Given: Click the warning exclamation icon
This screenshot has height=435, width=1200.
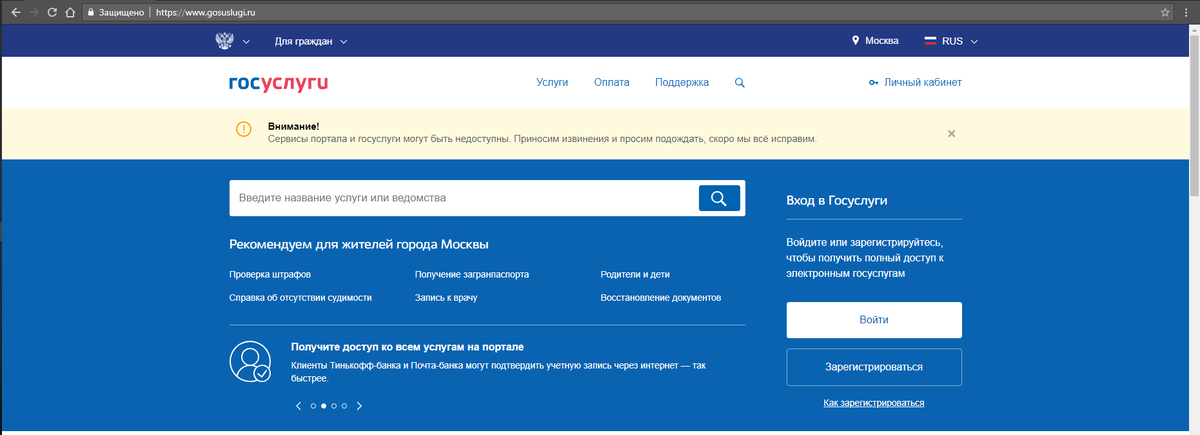Looking at the screenshot, I should 244,130.
